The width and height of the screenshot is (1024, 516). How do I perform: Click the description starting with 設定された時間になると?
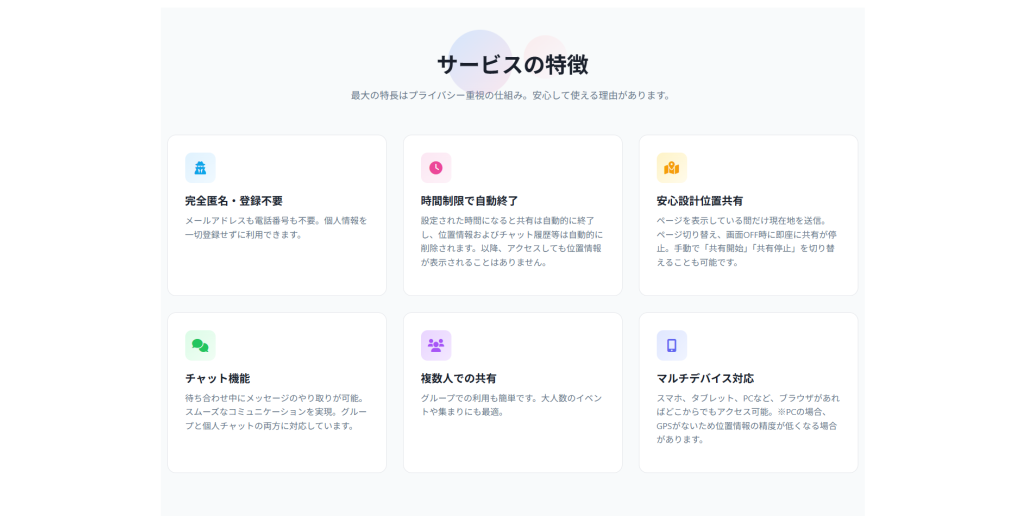(x=512, y=241)
